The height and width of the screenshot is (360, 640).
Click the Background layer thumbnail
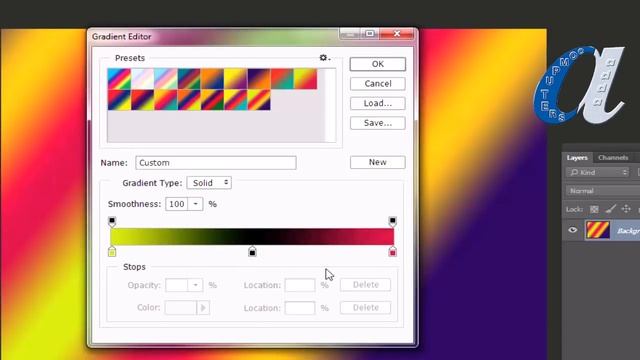(598, 230)
